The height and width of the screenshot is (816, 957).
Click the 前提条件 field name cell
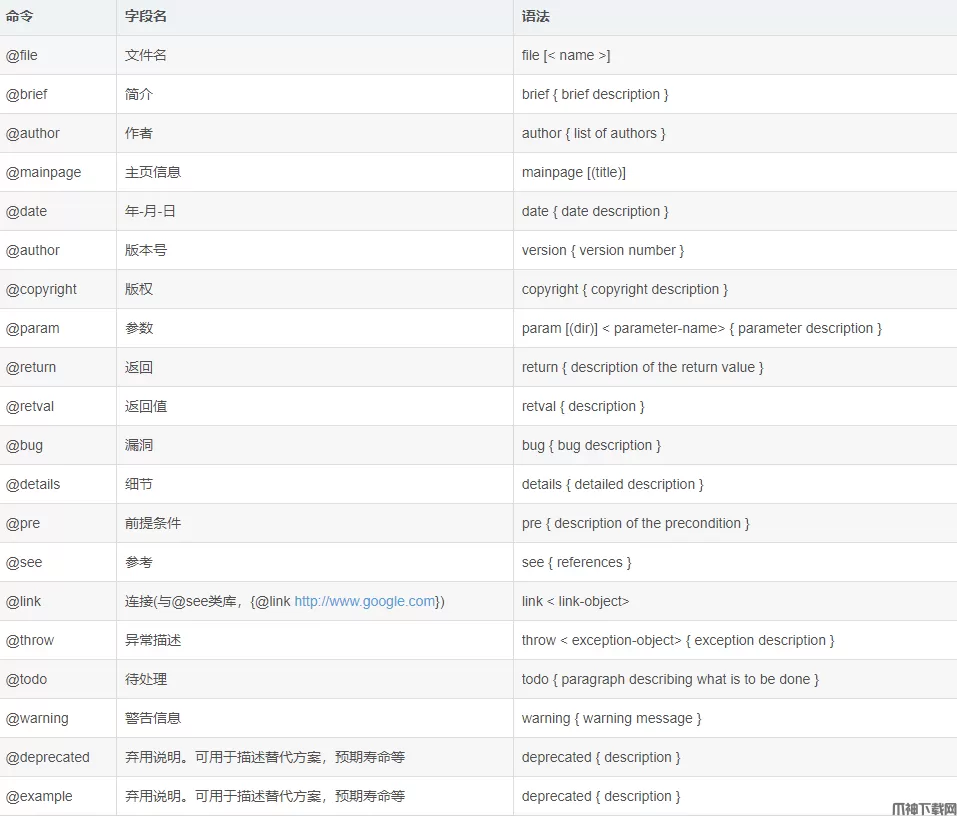153,523
